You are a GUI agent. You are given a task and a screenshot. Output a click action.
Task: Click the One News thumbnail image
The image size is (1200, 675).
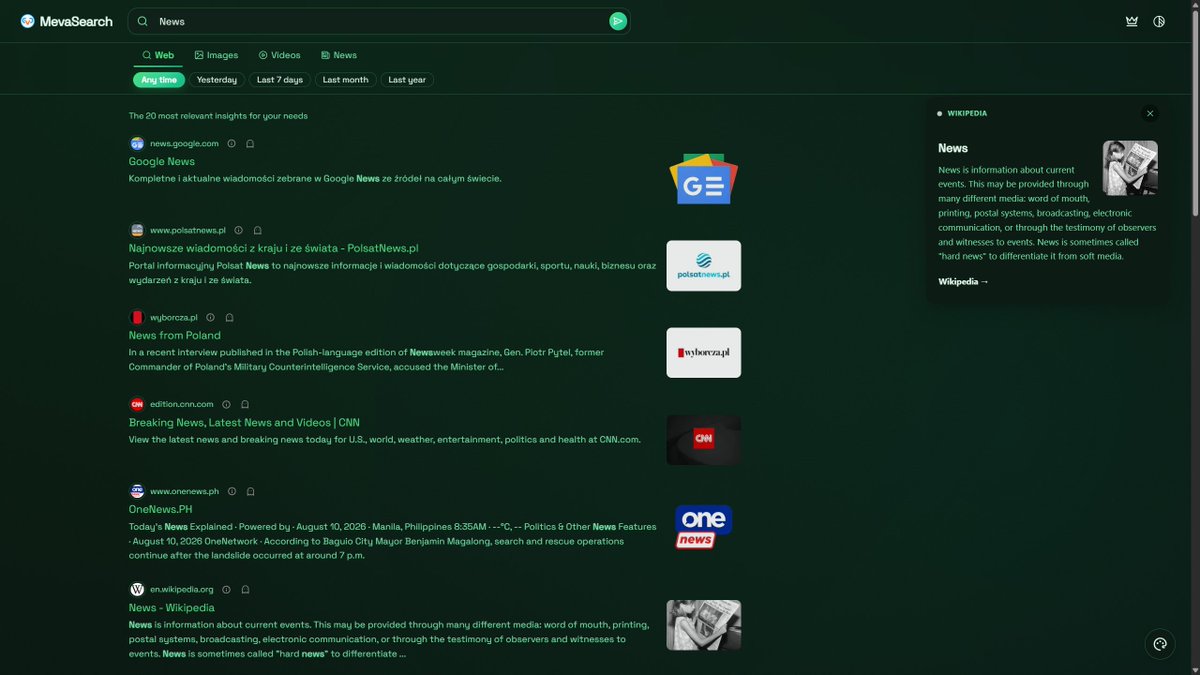[704, 527]
